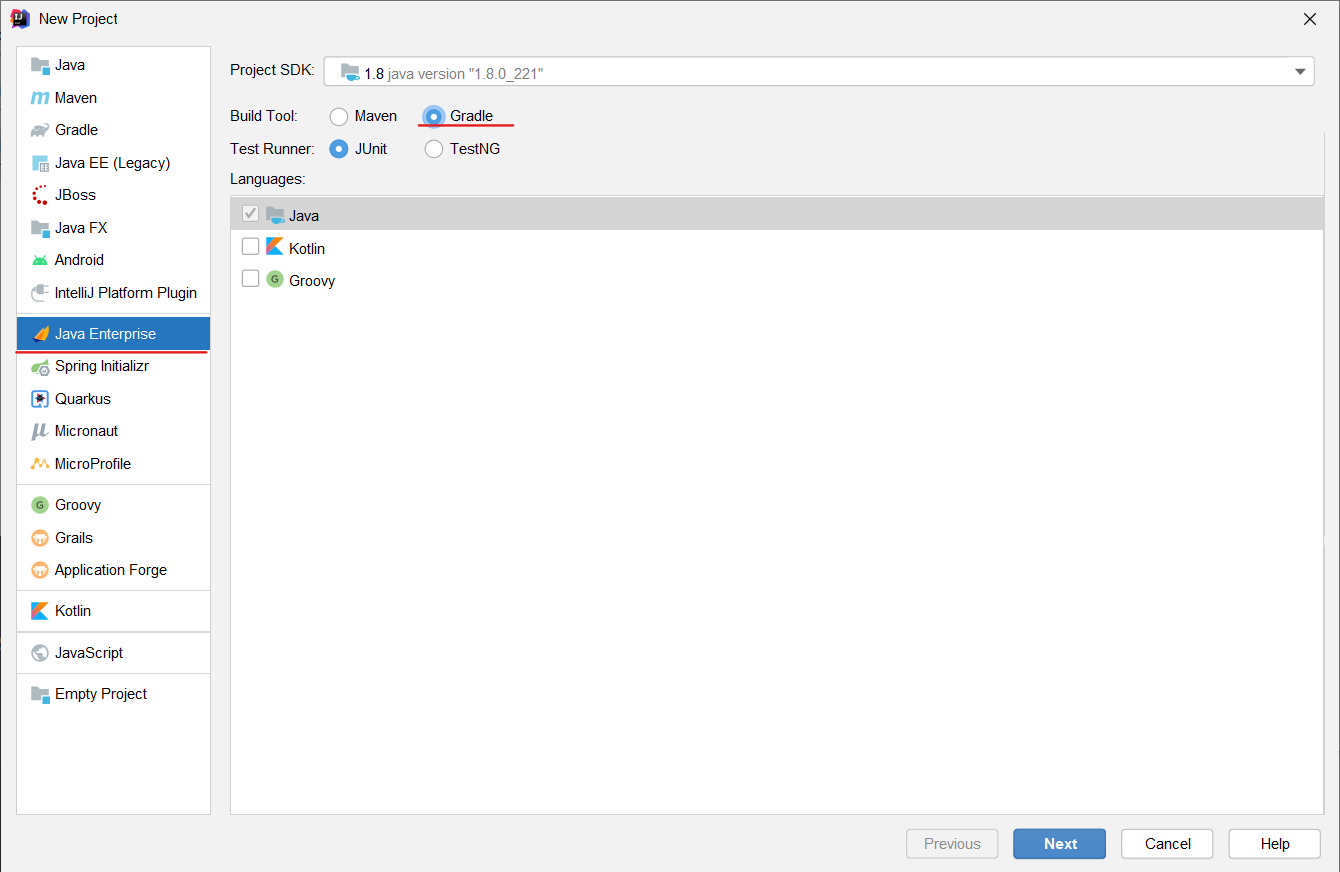Click the Cancel button
Screen dimensions: 1340x872
click(x=1167, y=844)
